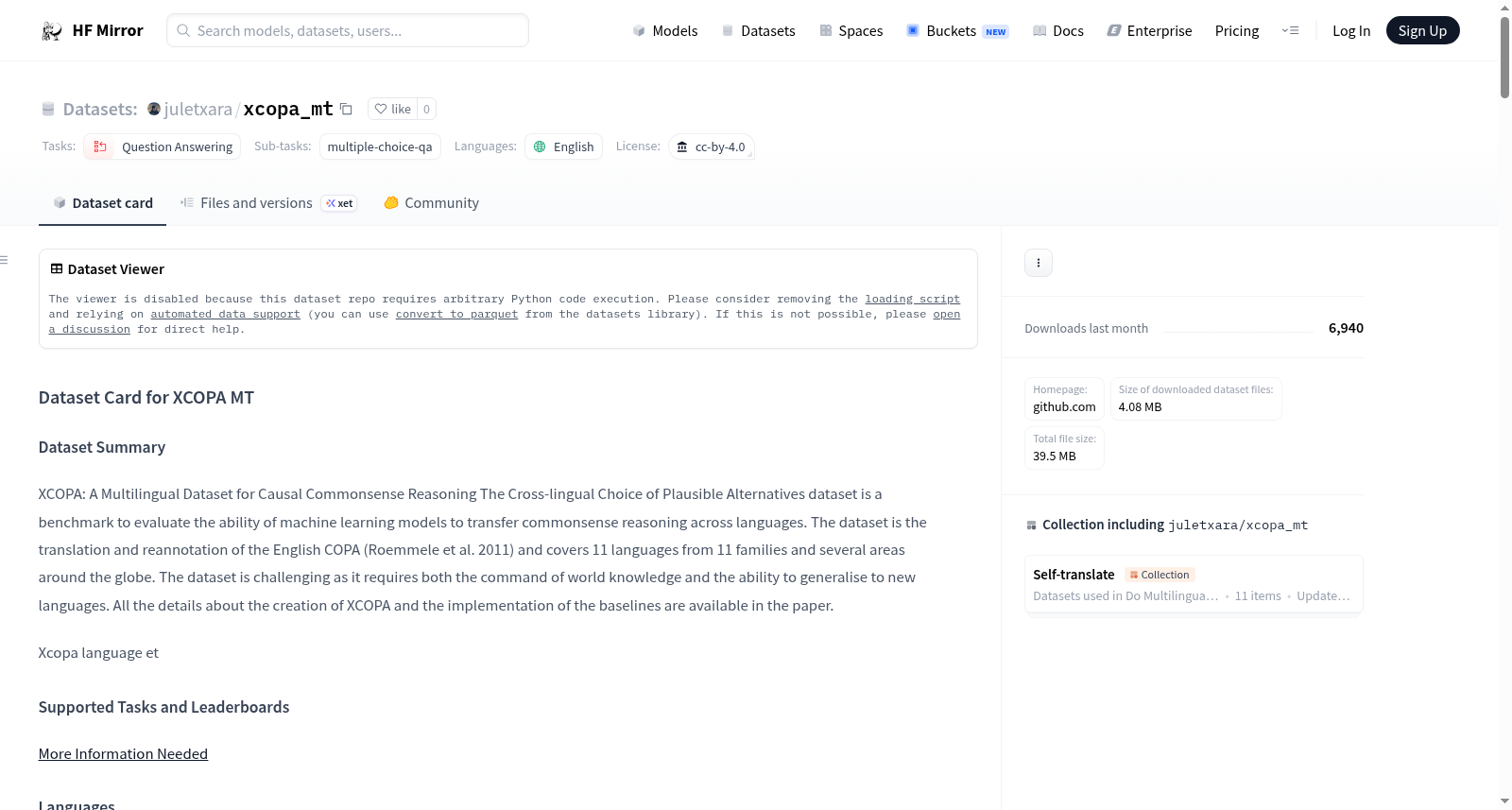Viewport: 1512px width, 810px height.
Task: Open the table of contents sidebar icon
Action: [5, 260]
